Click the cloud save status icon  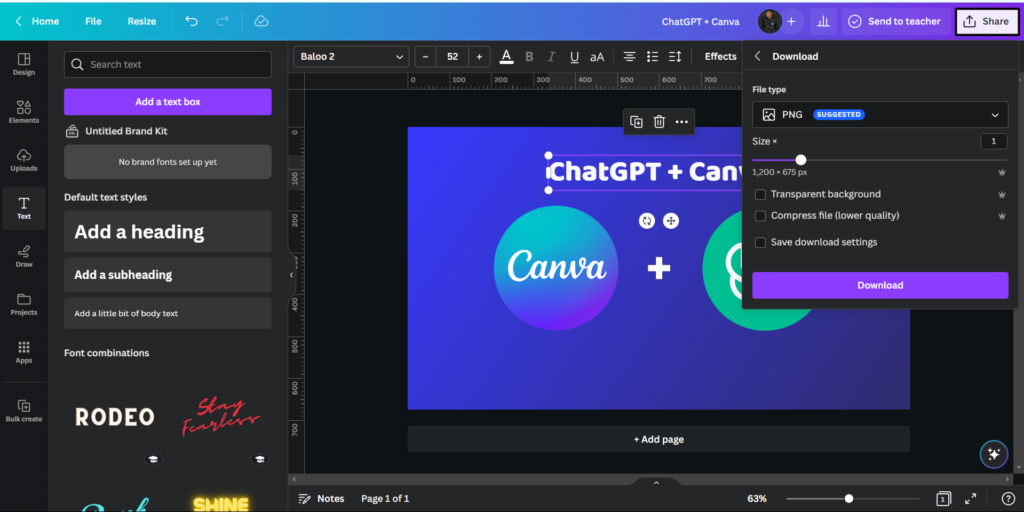tap(261, 21)
